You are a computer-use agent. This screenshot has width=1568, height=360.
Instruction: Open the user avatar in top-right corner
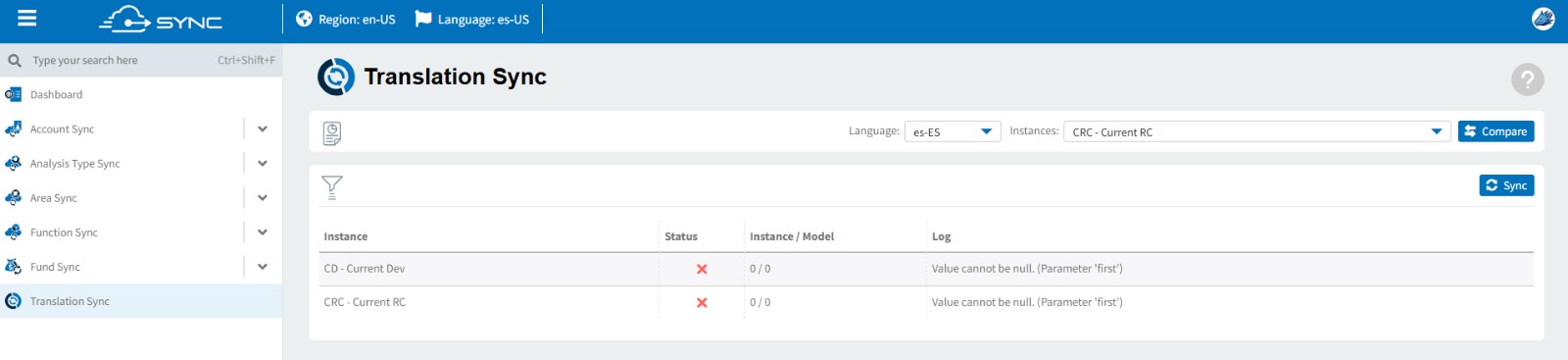(1543, 19)
